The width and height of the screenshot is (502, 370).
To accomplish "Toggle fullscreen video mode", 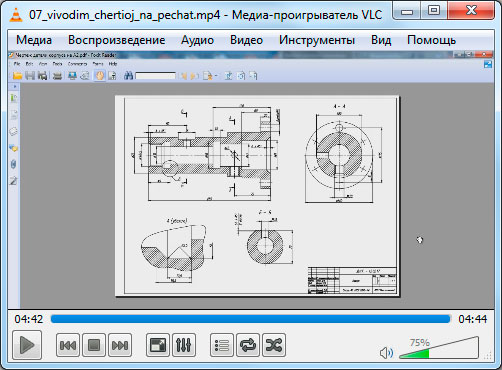I will (x=158, y=345).
